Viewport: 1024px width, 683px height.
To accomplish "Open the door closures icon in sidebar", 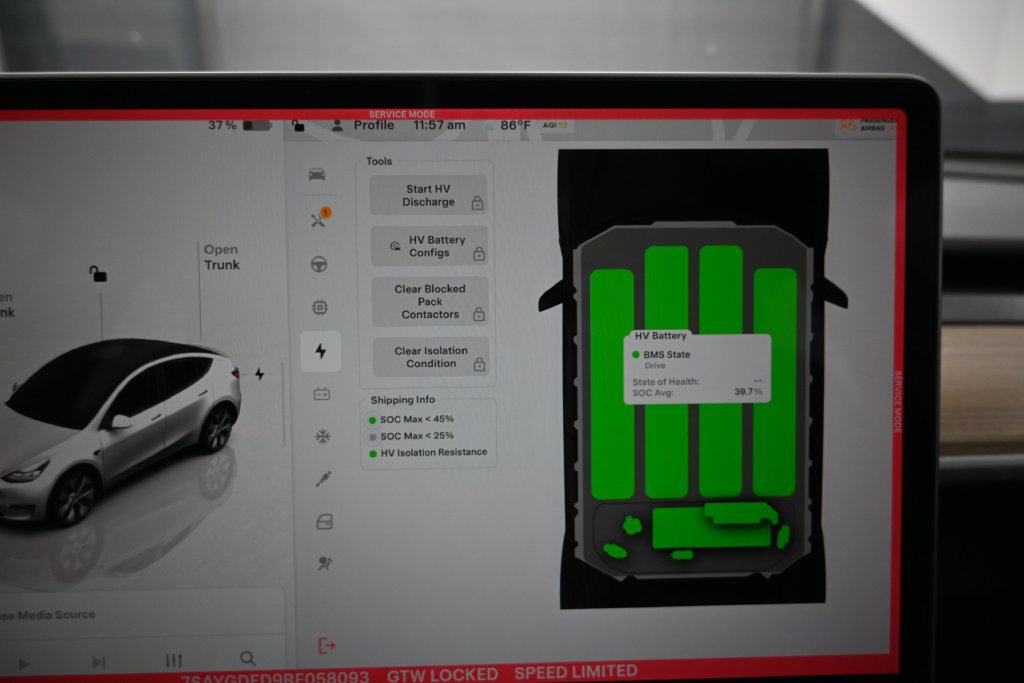I will [x=325, y=521].
